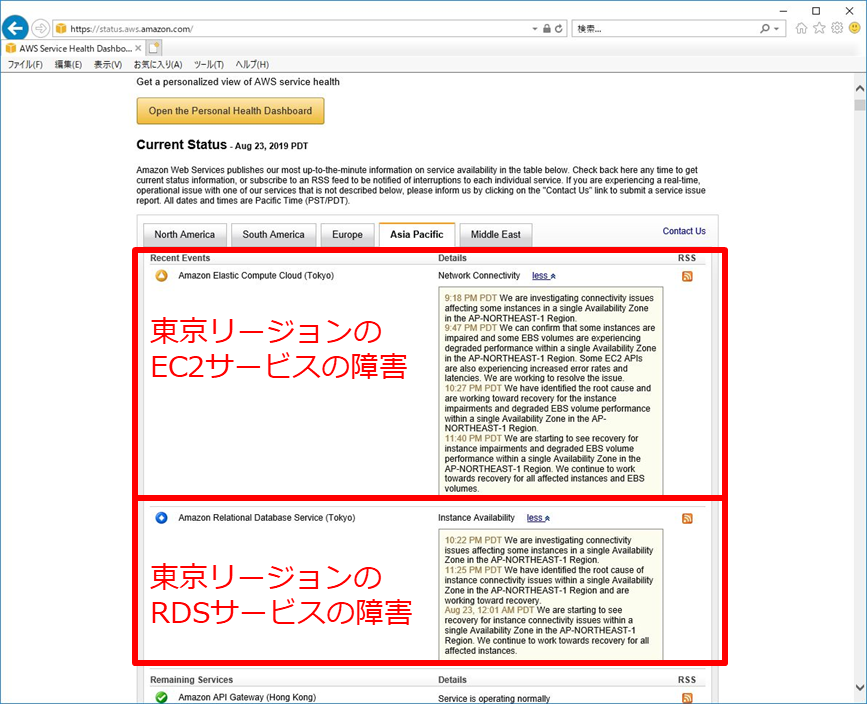This screenshot has height=704, width=867.
Task: Click the blue info icon for RDS Tokyo
Action: click(161, 518)
